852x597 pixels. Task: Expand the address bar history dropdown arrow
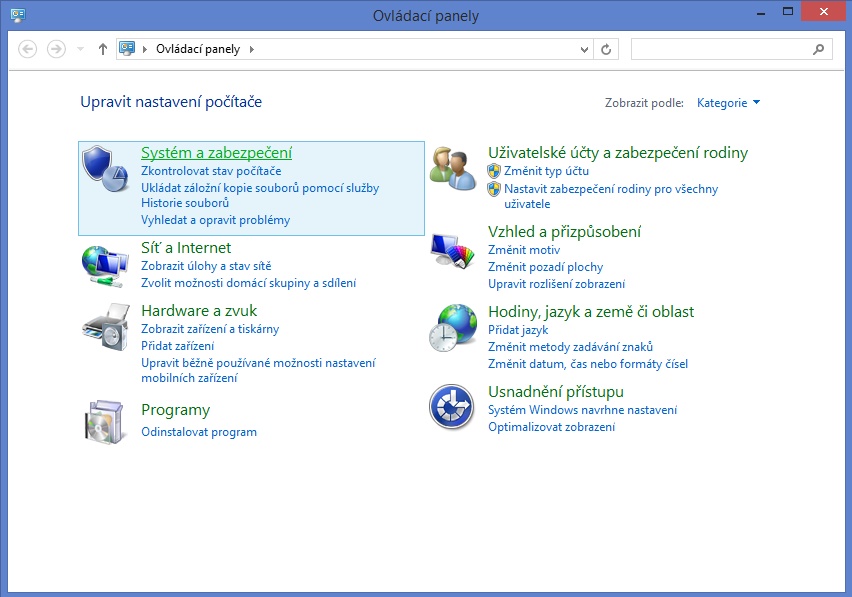point(585,49)
